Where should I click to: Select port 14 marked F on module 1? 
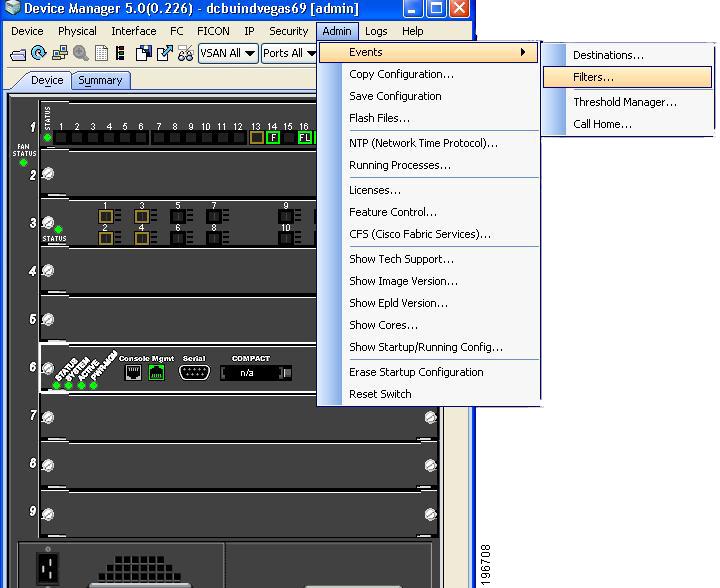point(272,138)
